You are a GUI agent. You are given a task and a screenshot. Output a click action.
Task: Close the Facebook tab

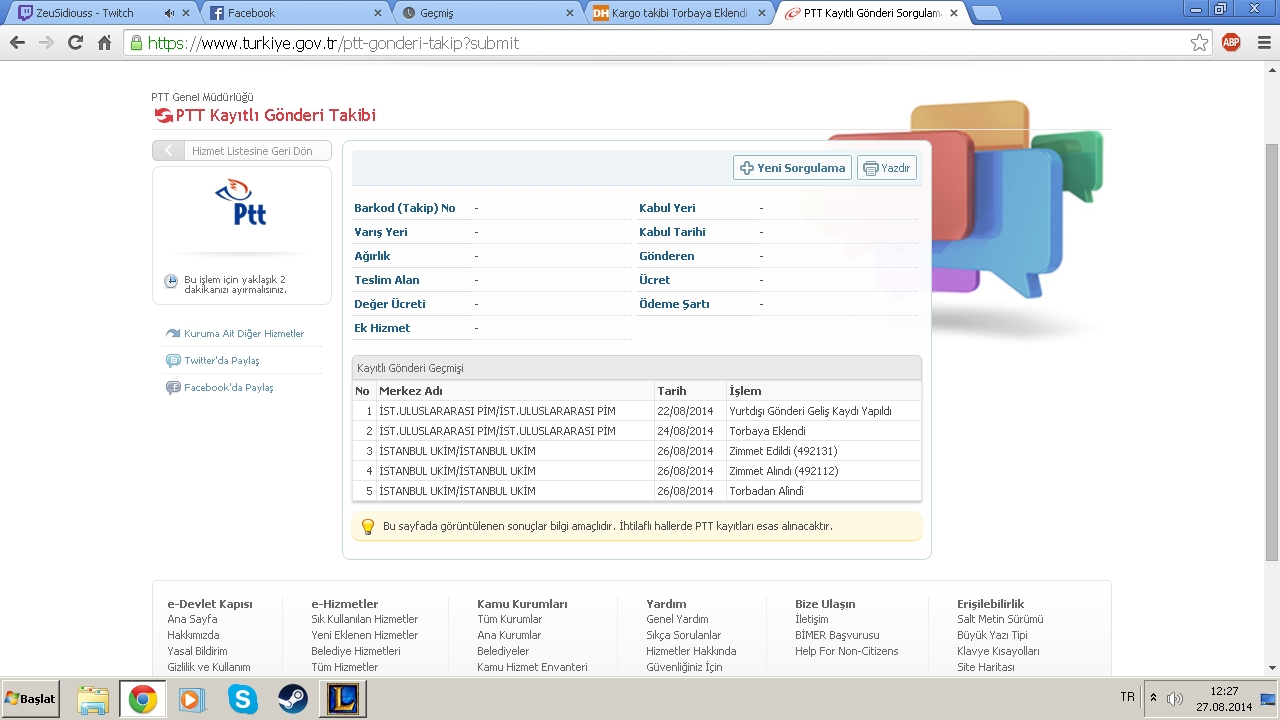pyautogui.click(x=377, y=13)
